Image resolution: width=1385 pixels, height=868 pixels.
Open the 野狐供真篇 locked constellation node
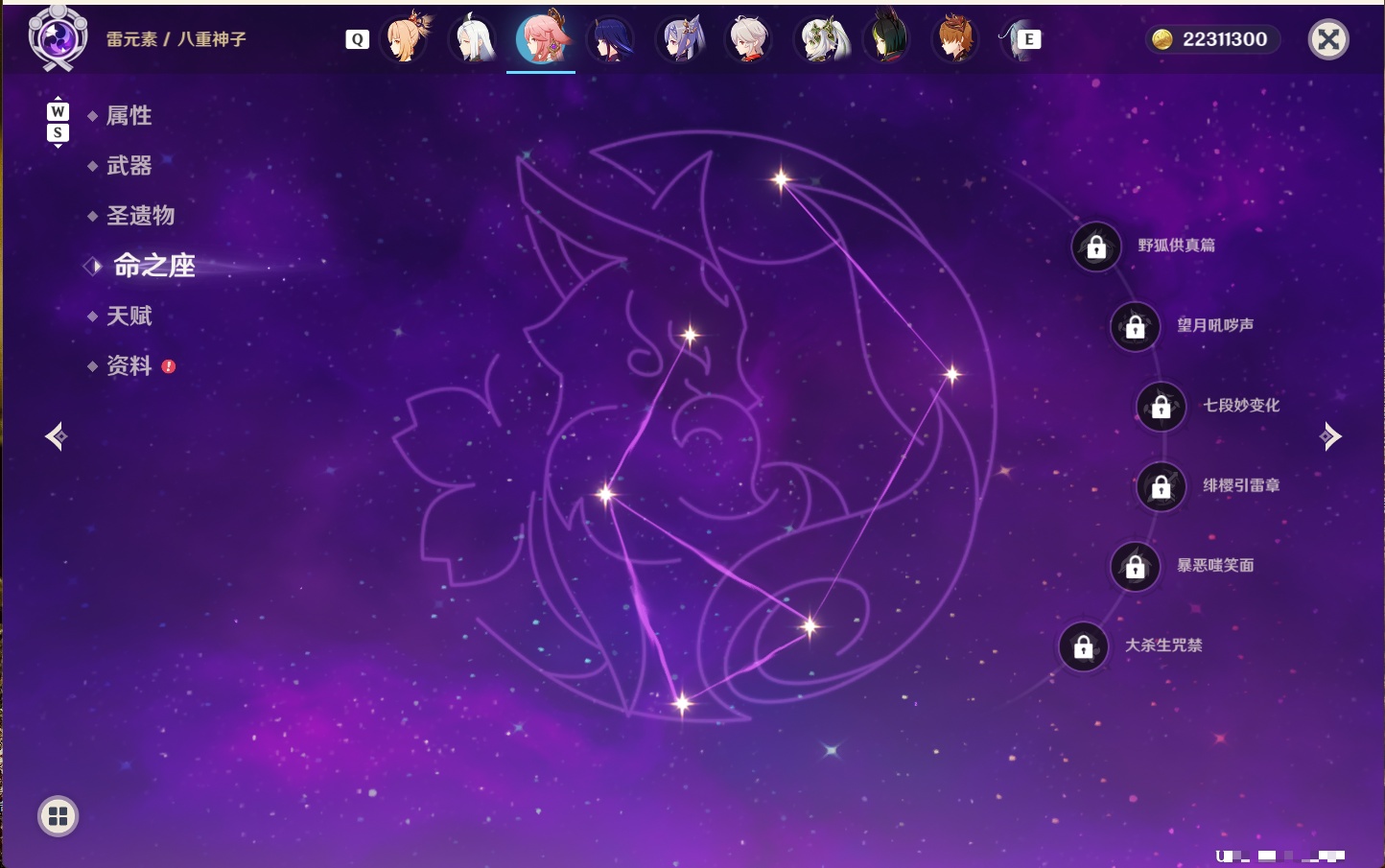1096,247
